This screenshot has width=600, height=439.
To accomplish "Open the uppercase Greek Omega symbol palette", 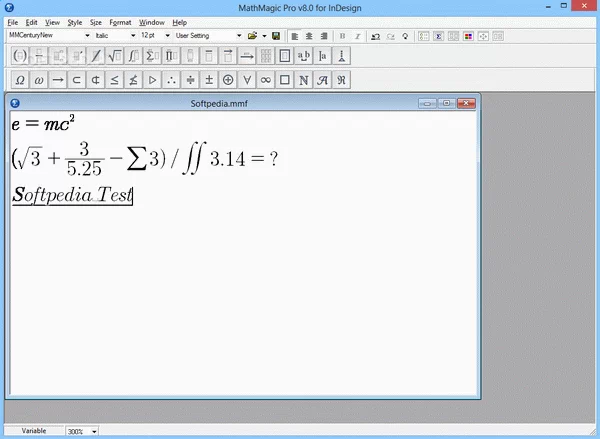I will click(20, 80).
